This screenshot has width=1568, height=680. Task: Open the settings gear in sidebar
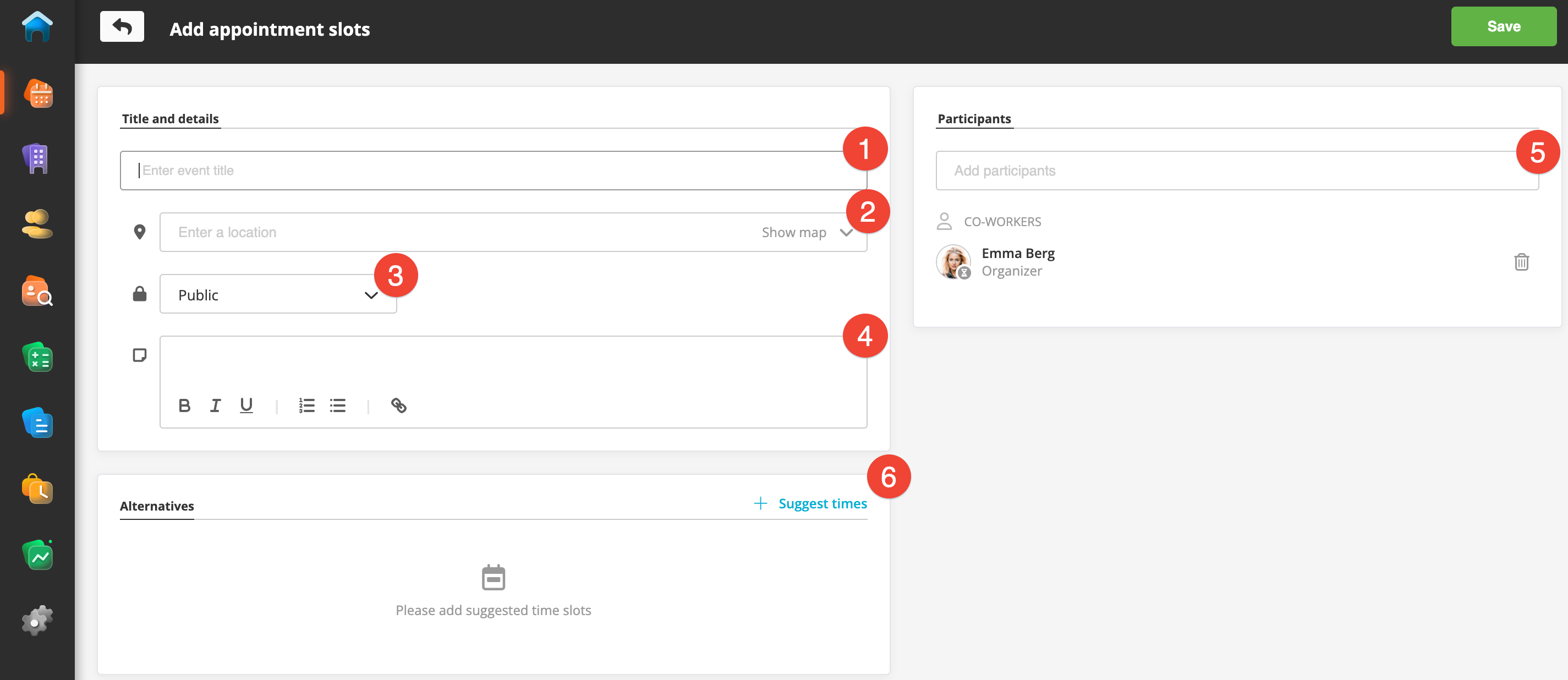(37, 621)
